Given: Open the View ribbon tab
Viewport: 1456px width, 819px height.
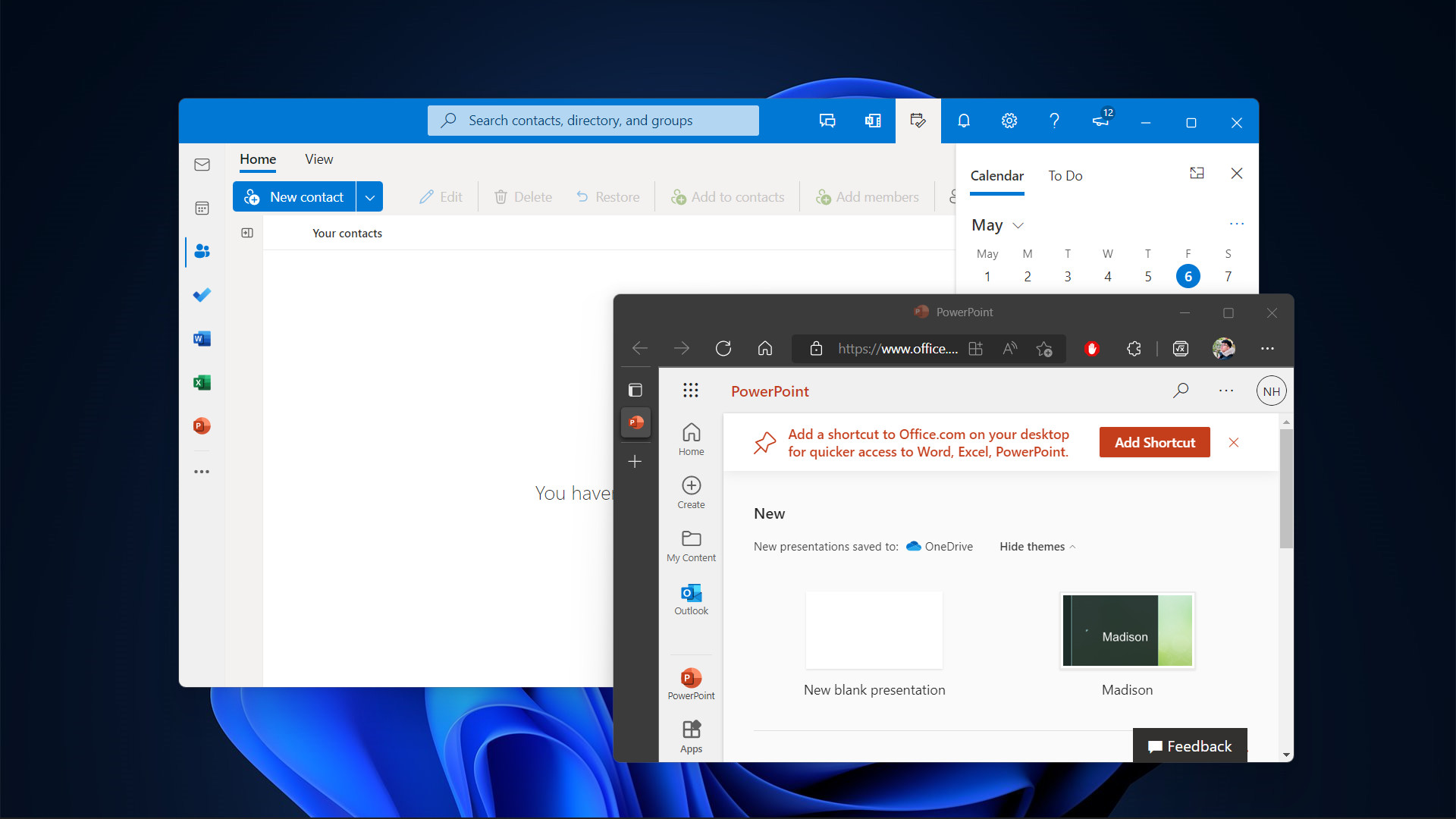Looking at the screenshot, I should (x=318, y=159).
